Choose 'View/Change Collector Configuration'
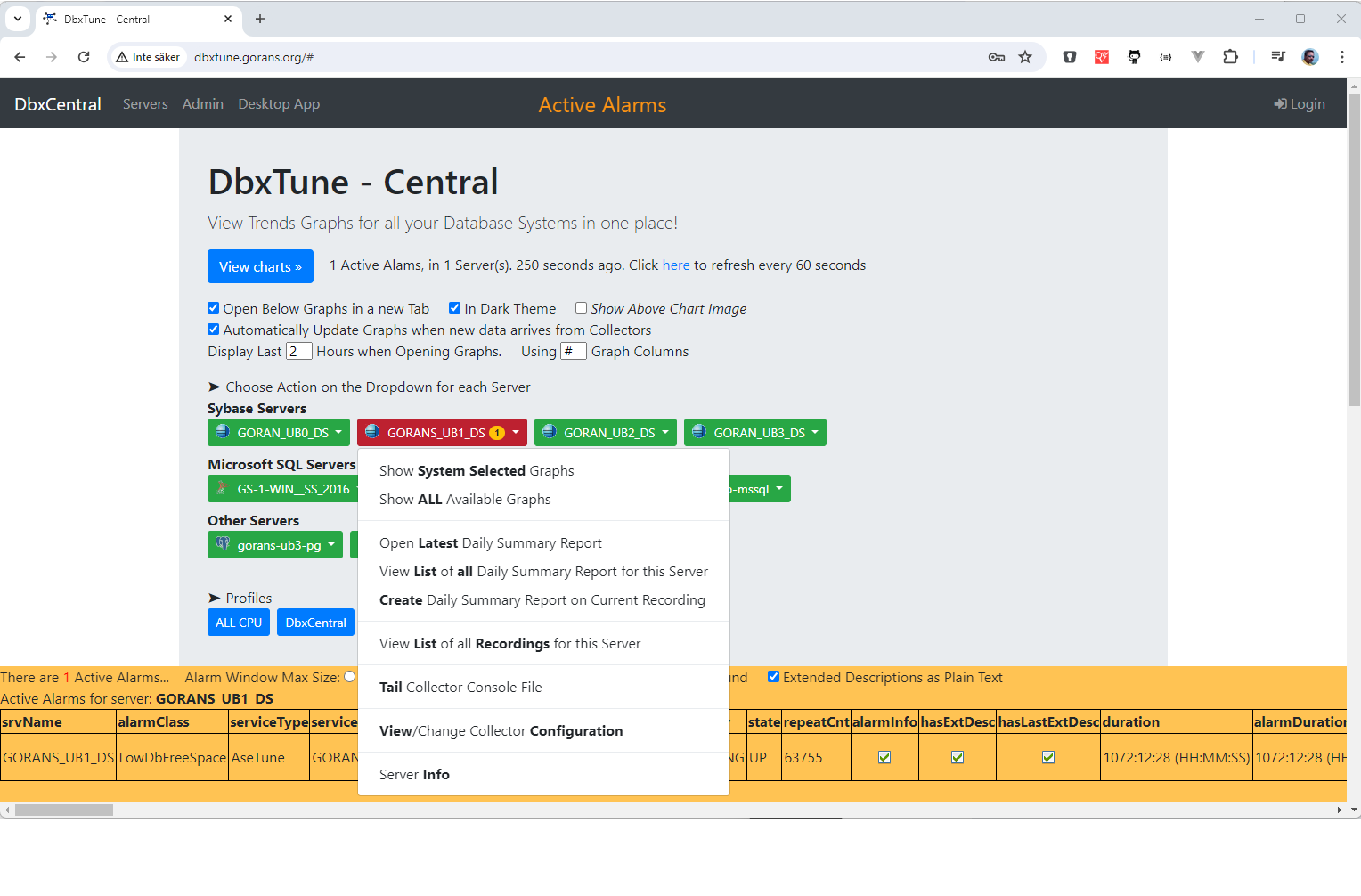 tap(543, 730)
